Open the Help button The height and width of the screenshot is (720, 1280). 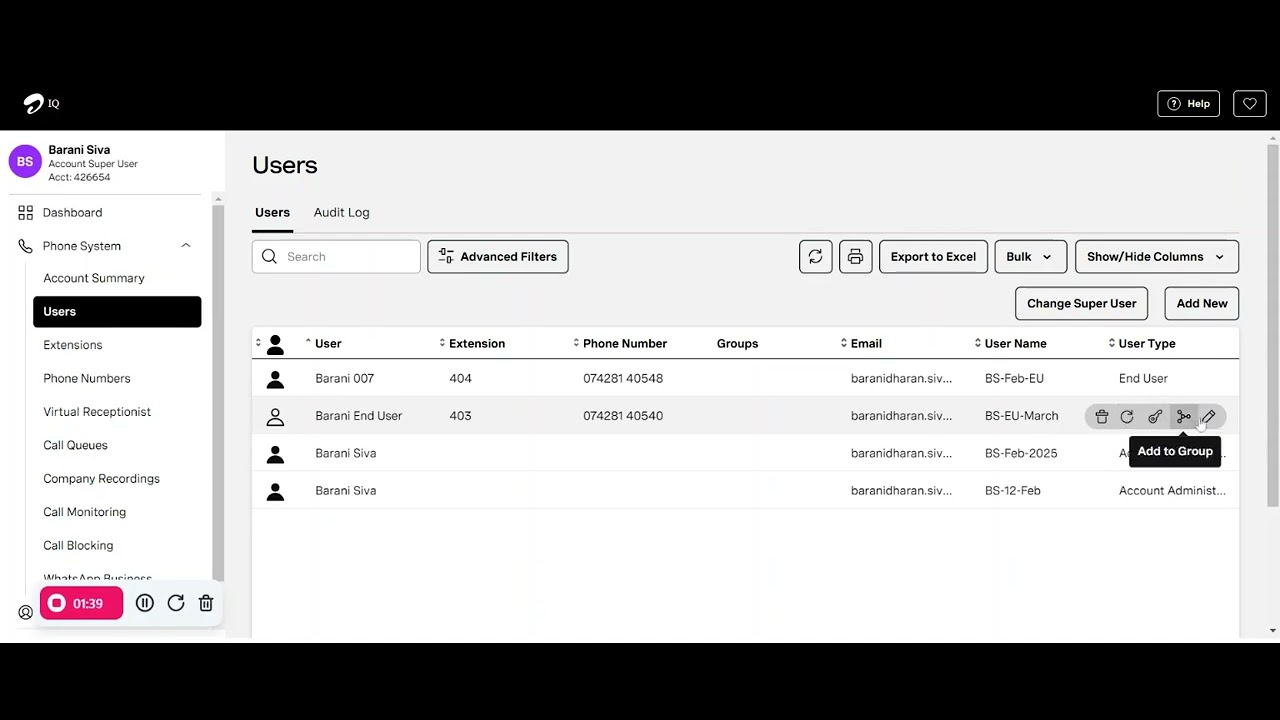(x=1189, y=104)
